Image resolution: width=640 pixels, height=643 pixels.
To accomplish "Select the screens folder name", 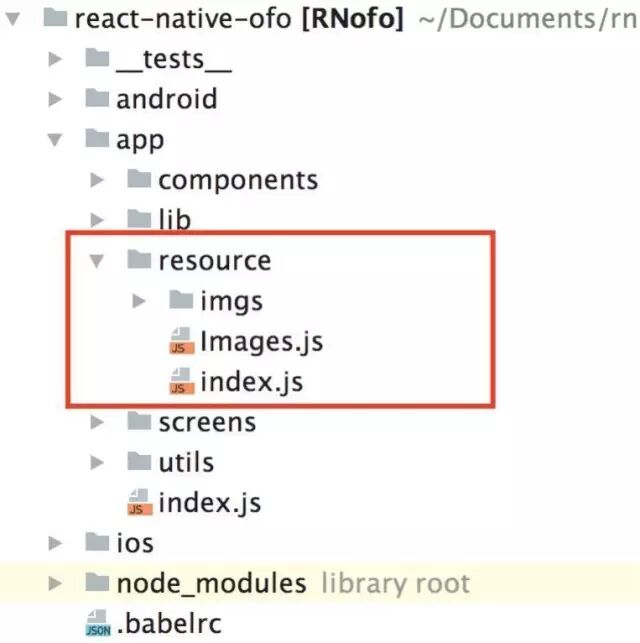I will 207,423.
